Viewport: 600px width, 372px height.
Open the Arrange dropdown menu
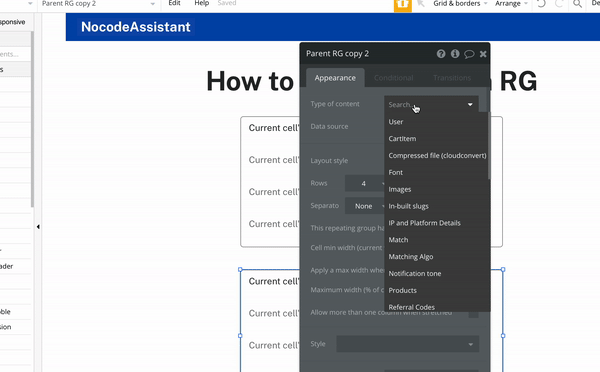pos(512,3)
